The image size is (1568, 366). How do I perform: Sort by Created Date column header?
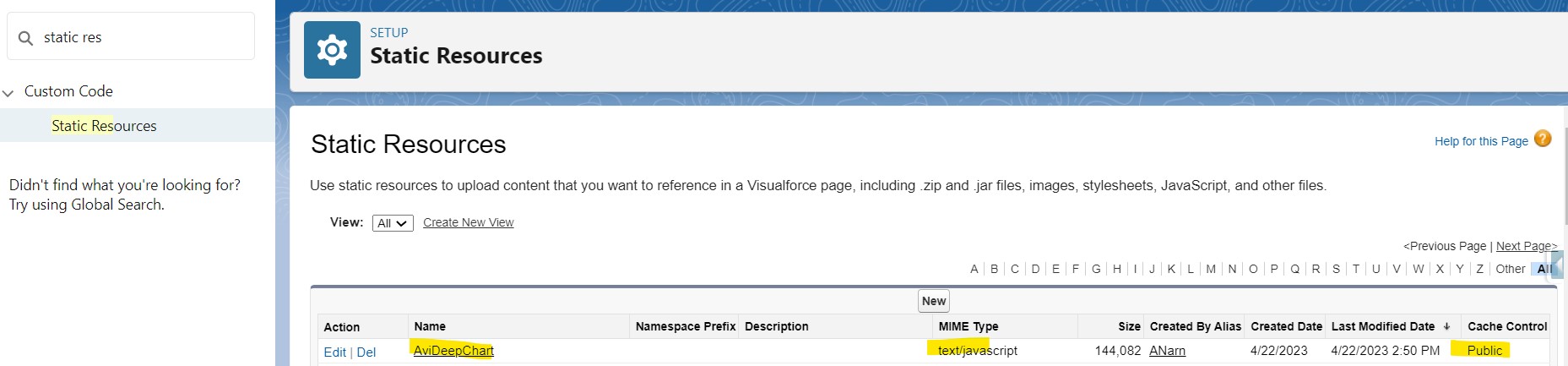click(1286, 326)
